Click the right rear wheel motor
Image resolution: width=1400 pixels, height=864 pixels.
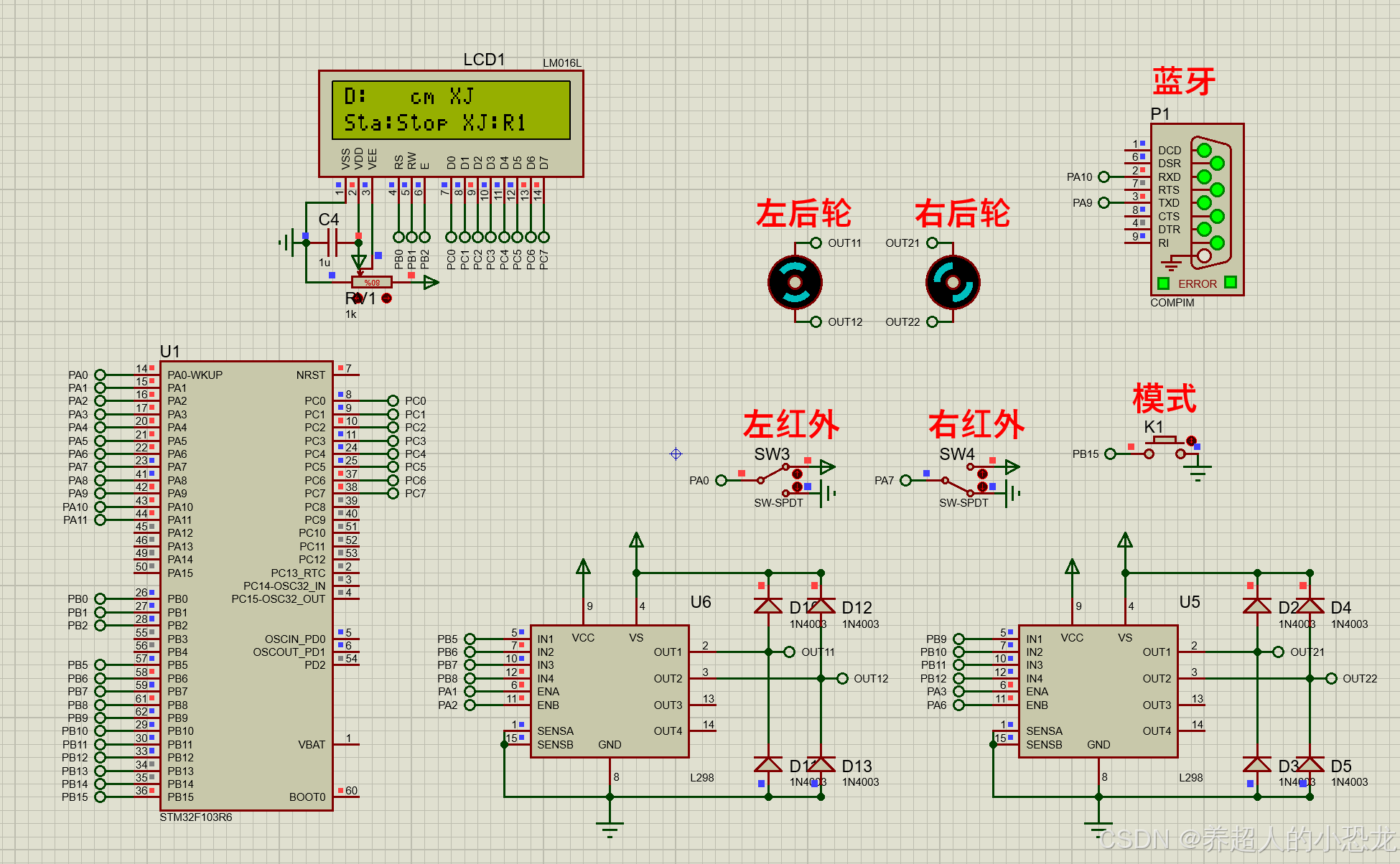(953, 282)
